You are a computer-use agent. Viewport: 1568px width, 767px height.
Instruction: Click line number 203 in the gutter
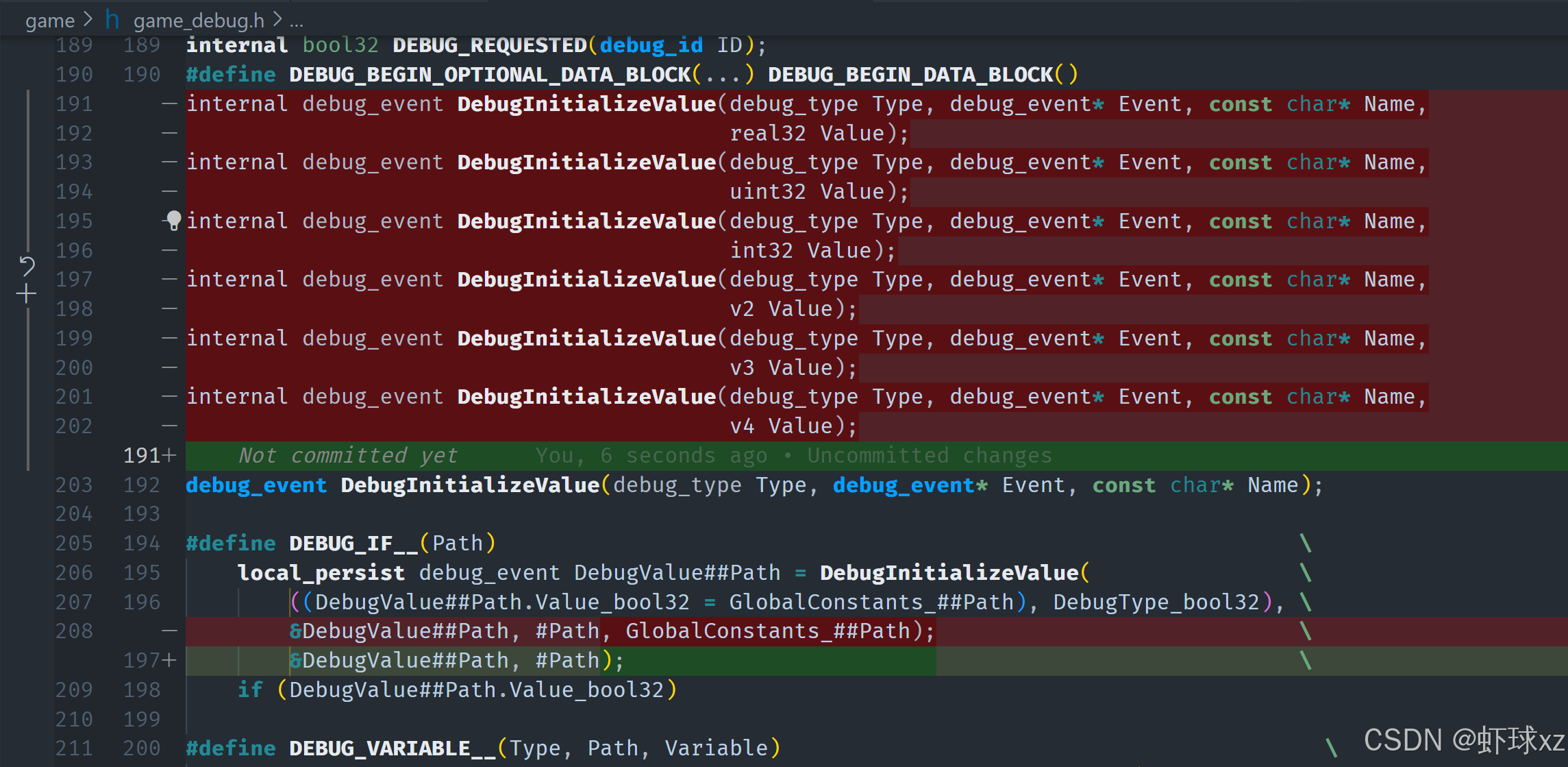coord(74,485)
